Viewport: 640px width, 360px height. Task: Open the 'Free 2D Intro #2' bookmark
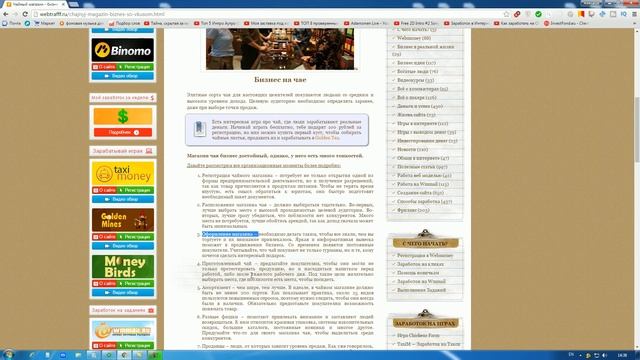tap(416, 23)
